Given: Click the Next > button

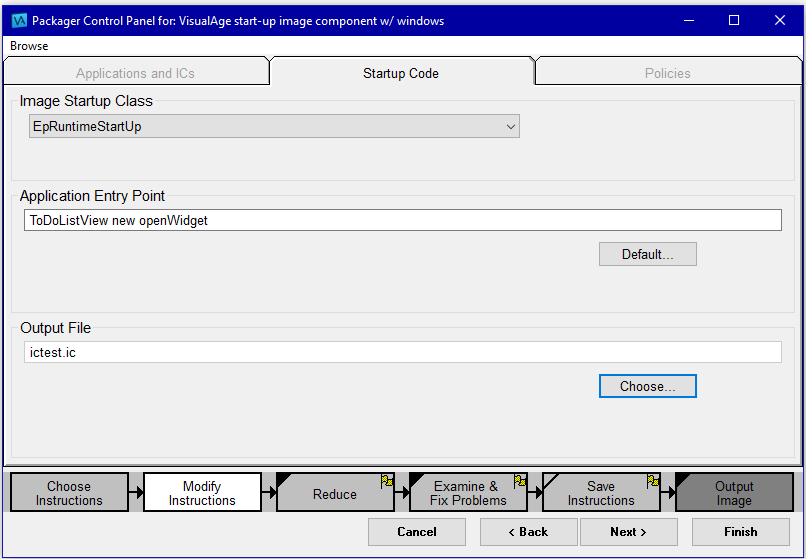Looking at the screenshot, I should (x=629, y=532).
